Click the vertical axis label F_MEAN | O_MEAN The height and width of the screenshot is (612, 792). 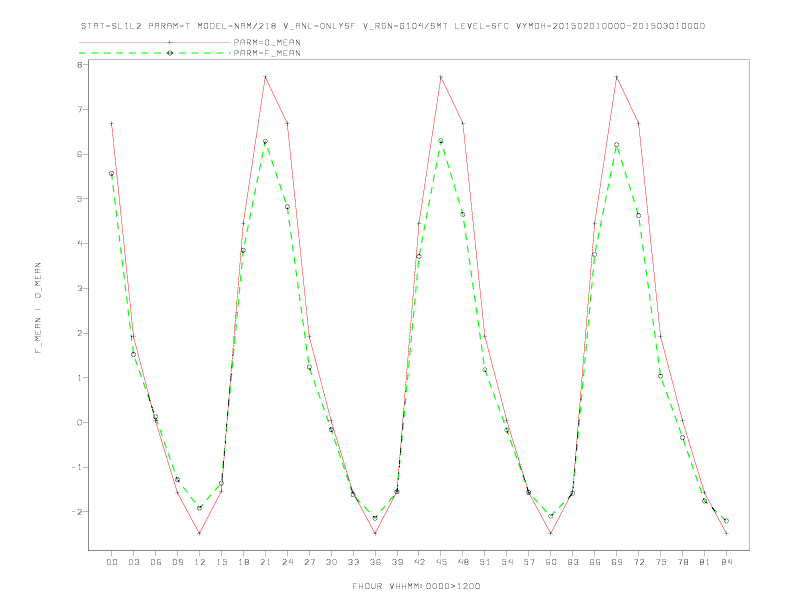tap(38, 308)
